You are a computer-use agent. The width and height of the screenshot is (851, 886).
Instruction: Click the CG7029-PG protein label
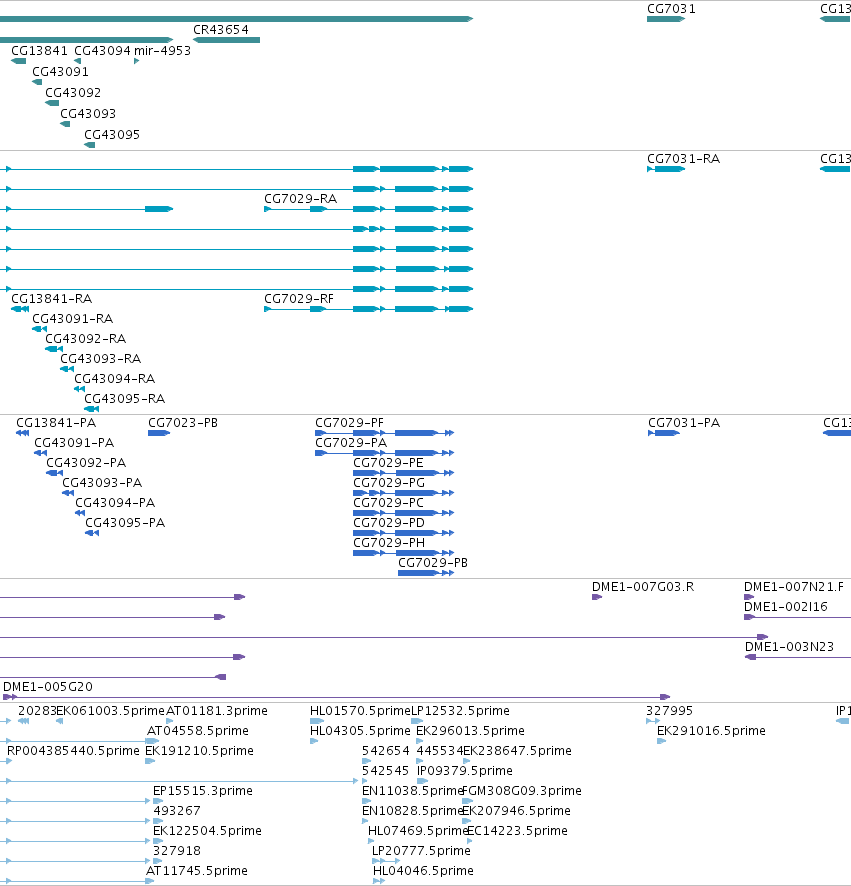[389, 483]
